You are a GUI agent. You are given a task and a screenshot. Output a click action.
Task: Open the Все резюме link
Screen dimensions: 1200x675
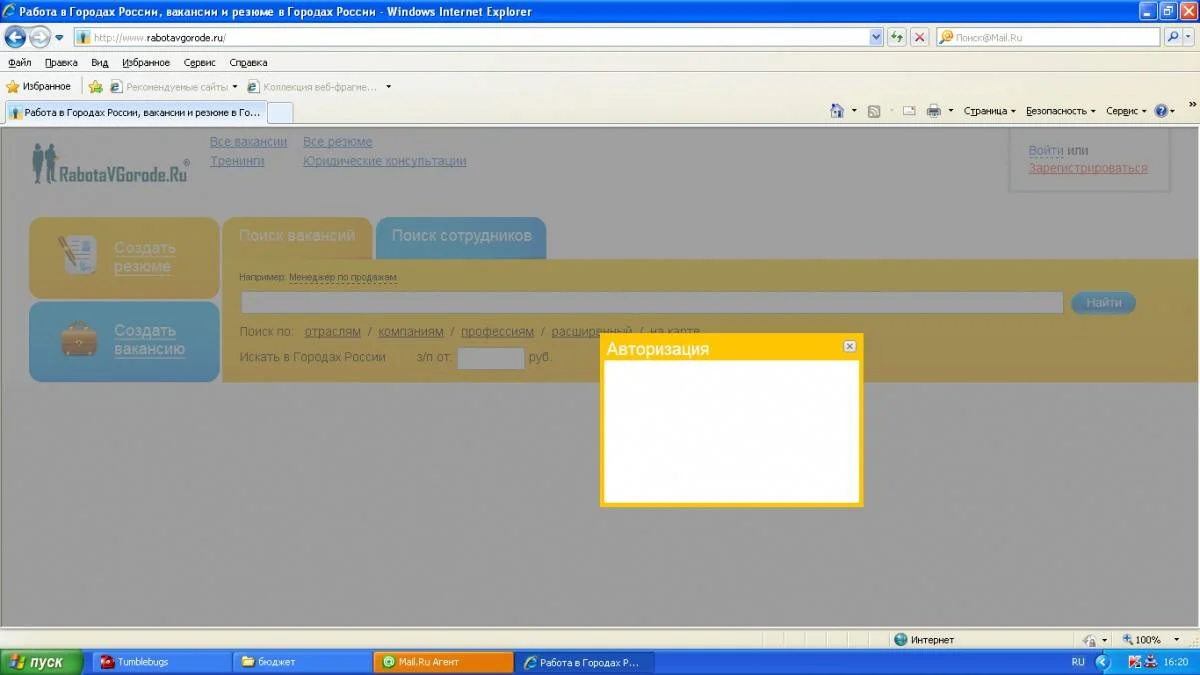337,142
